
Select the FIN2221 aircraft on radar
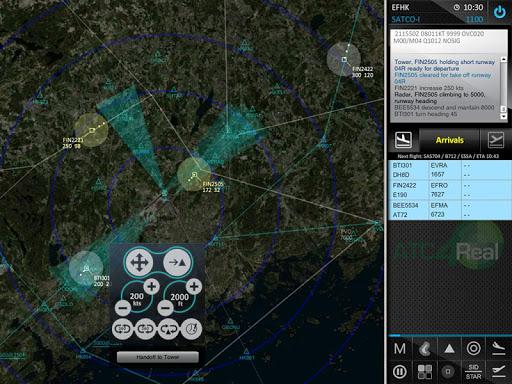pyautogui.click(x=92, y=130)
